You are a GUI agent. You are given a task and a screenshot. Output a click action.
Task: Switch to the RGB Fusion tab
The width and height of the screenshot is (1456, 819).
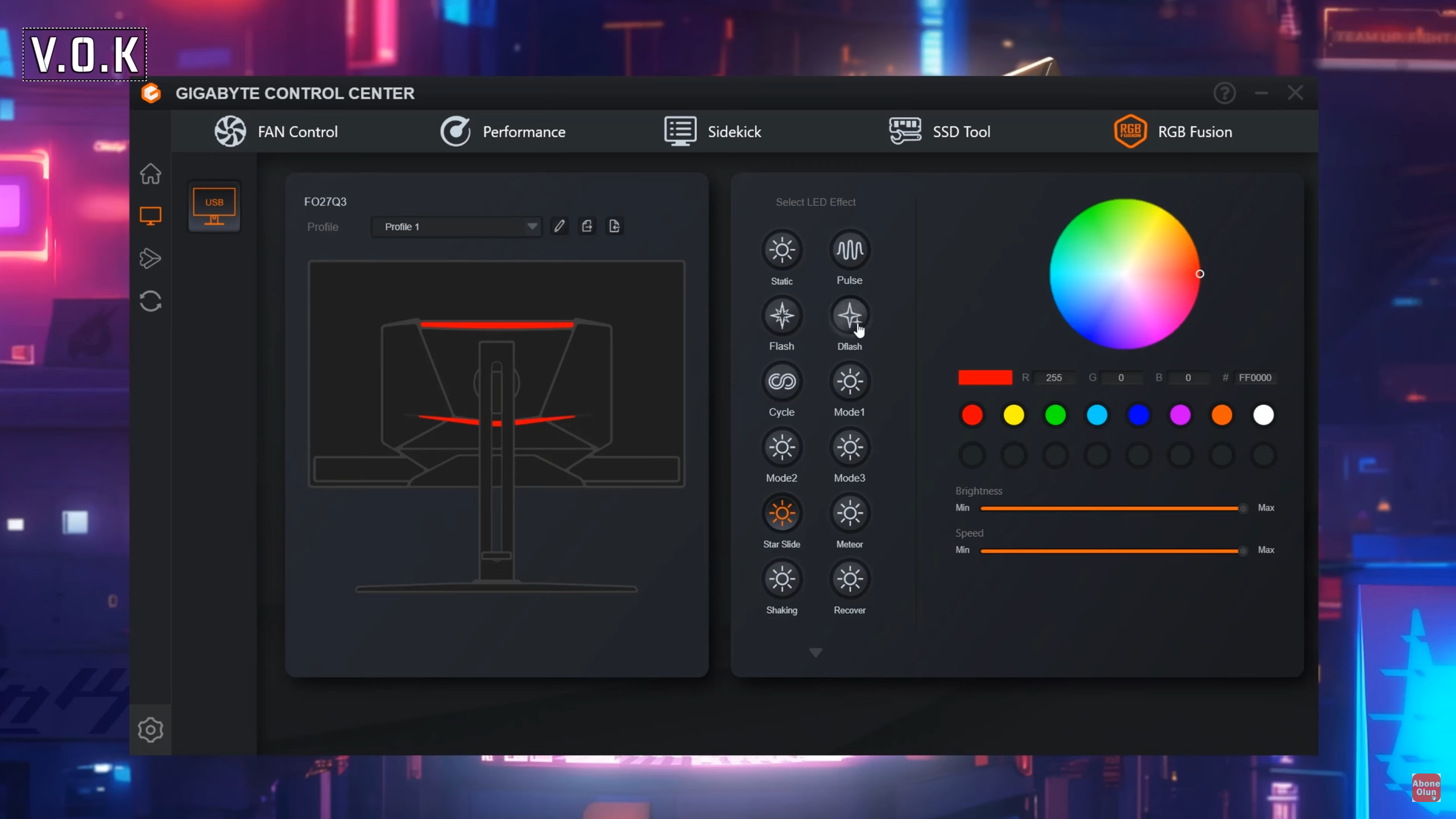pos(1173,132)
